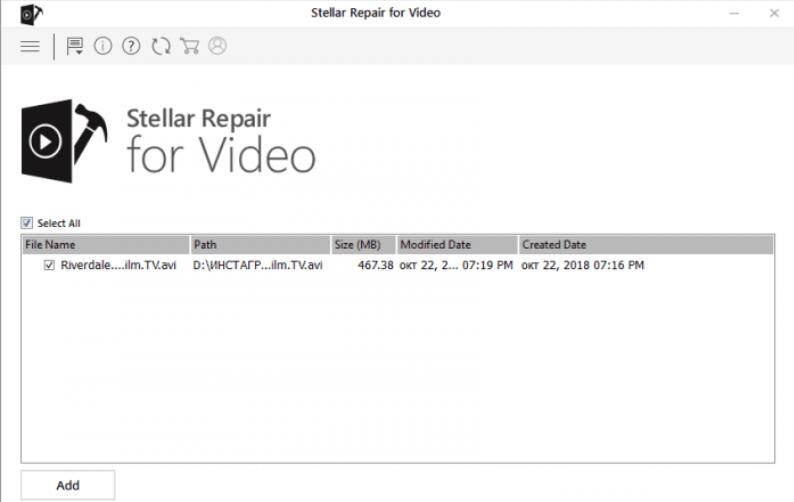Open the Help question mark icon

131,46
